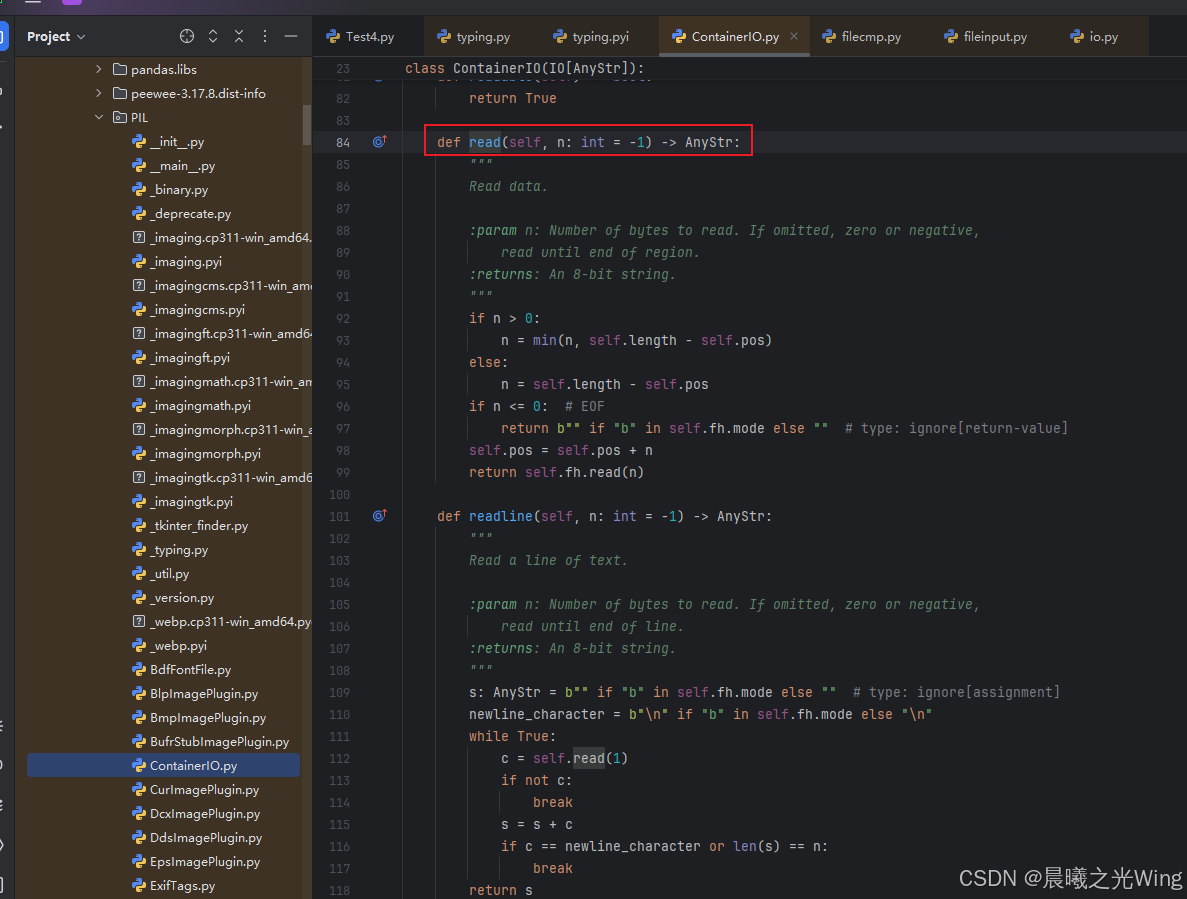The height and width of the screenshot is (899, 1187).
Task: Click the read method name on line 84
Action: click(484, 141)
